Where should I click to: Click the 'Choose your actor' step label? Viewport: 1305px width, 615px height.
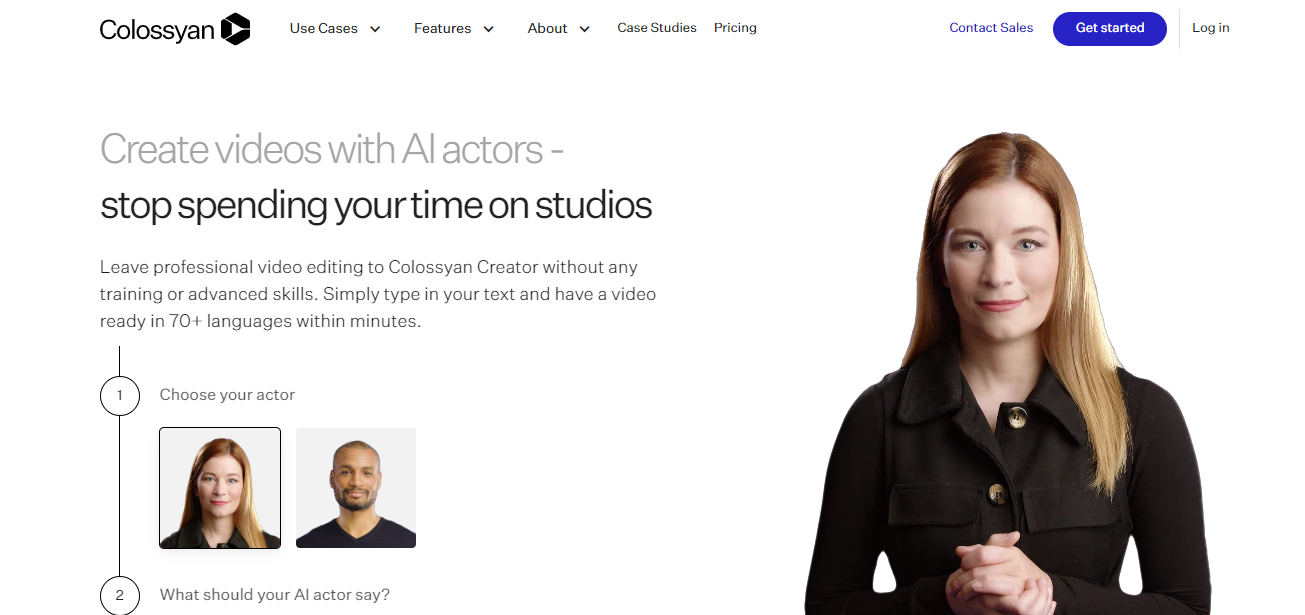tap(227, 395)
